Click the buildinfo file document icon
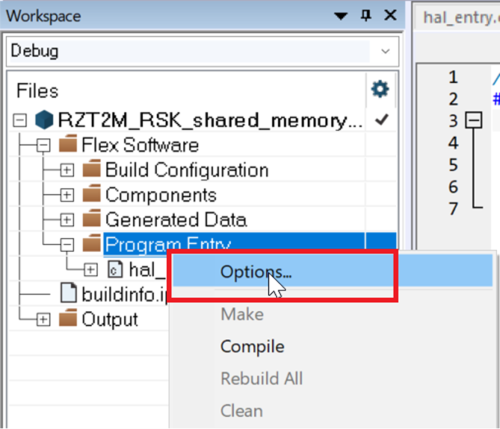 tap(69, 293)
